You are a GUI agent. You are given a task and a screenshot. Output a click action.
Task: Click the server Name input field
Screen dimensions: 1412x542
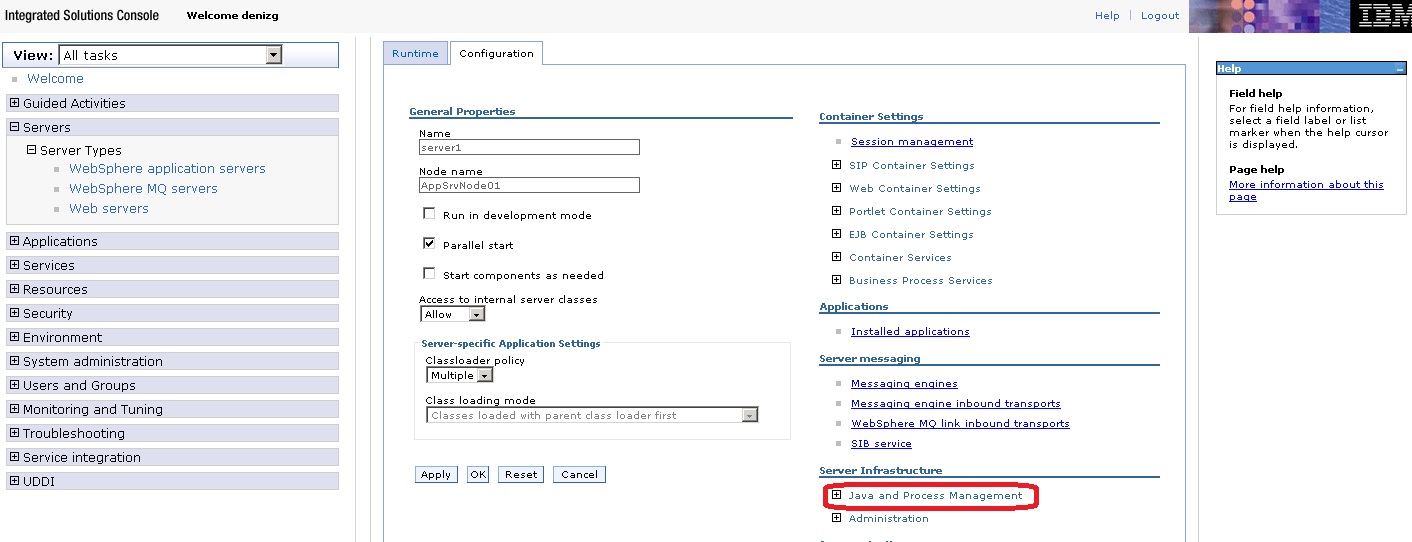point(528,147)
